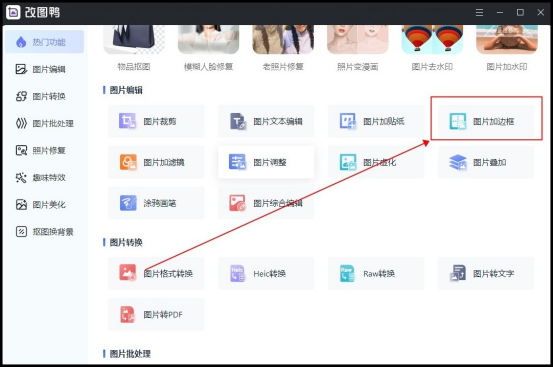Click the 图片加滤镜 label text
This screenshot has width=553, height=367.
[164, 163]
